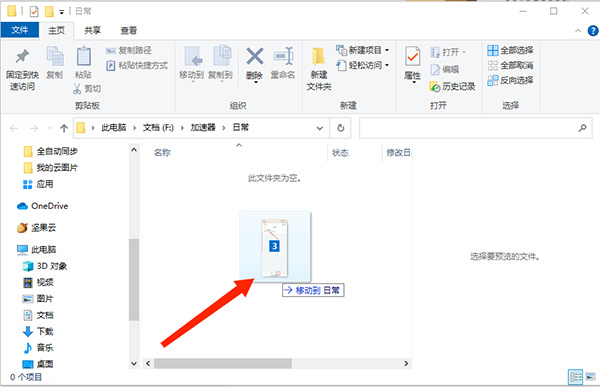Click Cut (剪切) scissors icon
The image size is (600, 387).
[x=77, y=89]
